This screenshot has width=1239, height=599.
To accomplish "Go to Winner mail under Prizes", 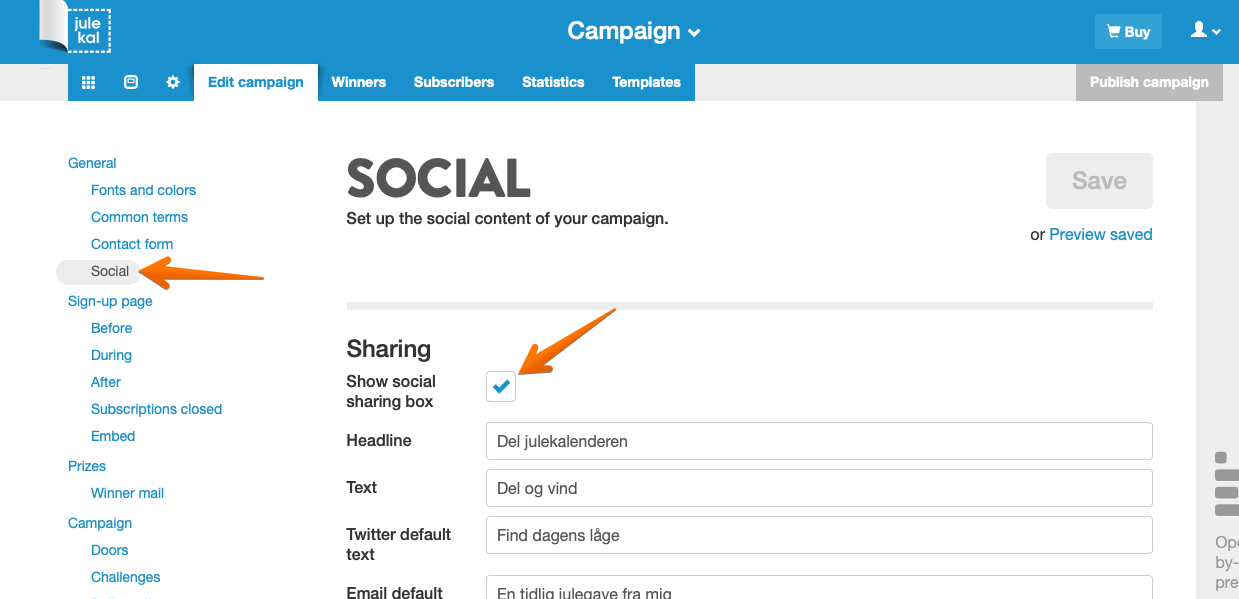I will click(x=127, y=493).
